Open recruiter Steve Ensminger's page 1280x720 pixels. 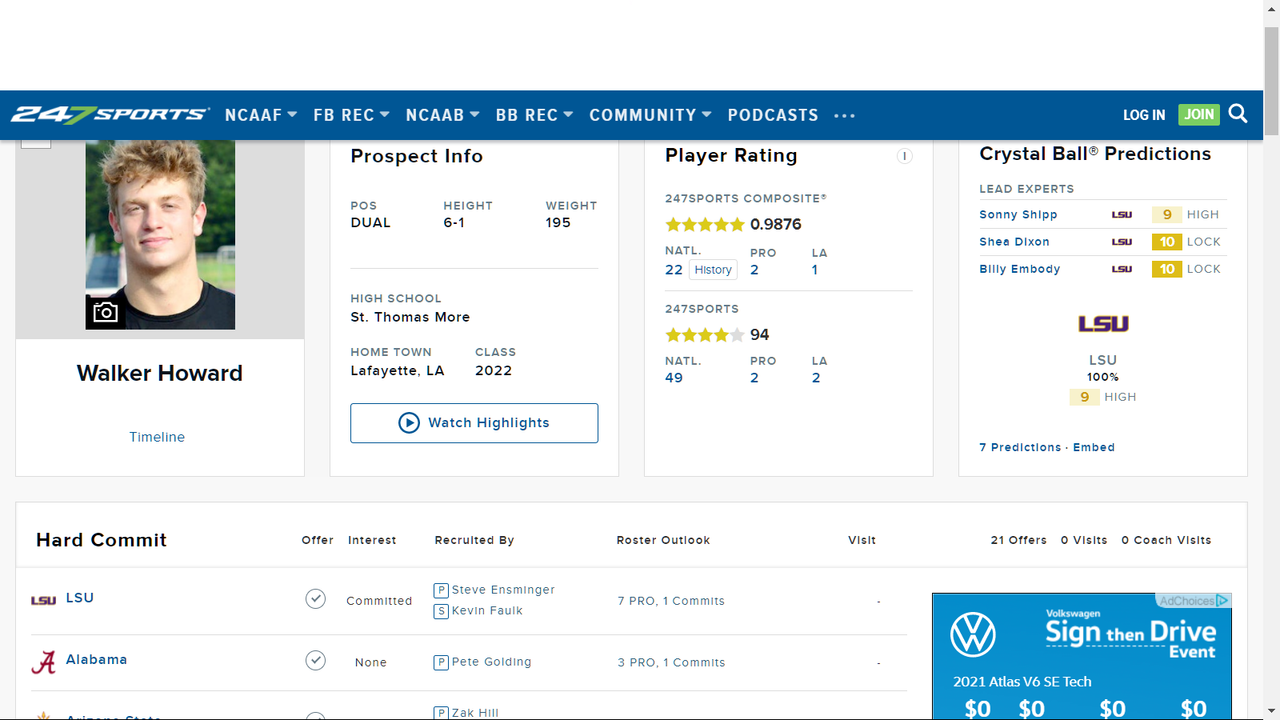point(503,590)
